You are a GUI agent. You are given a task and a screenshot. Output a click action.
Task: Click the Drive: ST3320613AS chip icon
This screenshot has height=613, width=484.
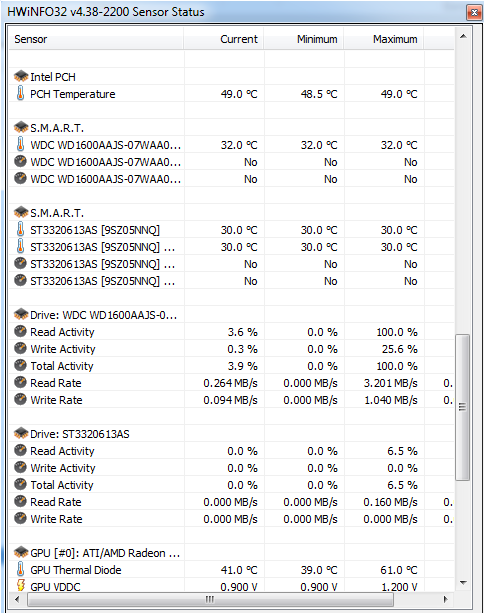[x=21, y=434]
